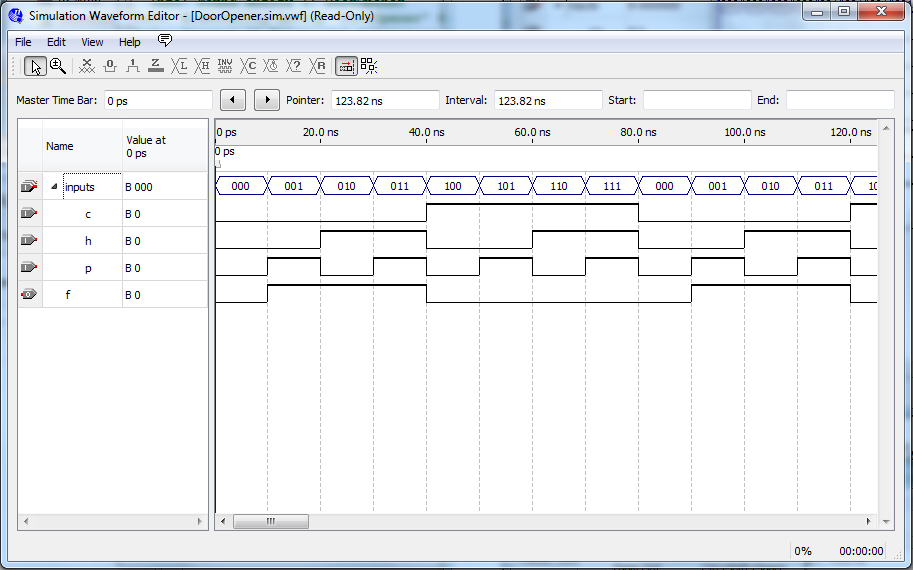Click the first 000 bus value segment
913x570 pixels.
point(240,186)
